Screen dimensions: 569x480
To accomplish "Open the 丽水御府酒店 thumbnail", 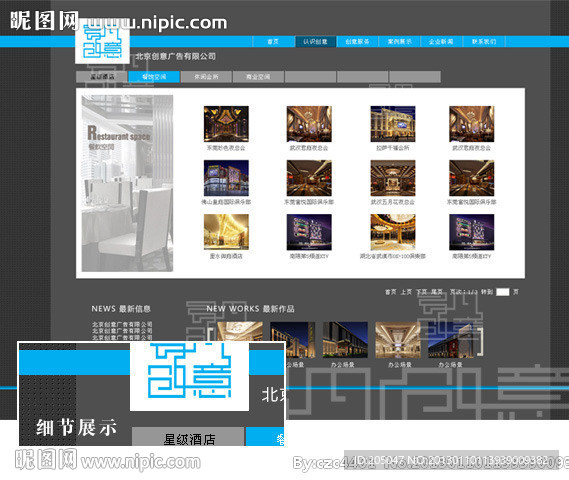I will [226, 232].
